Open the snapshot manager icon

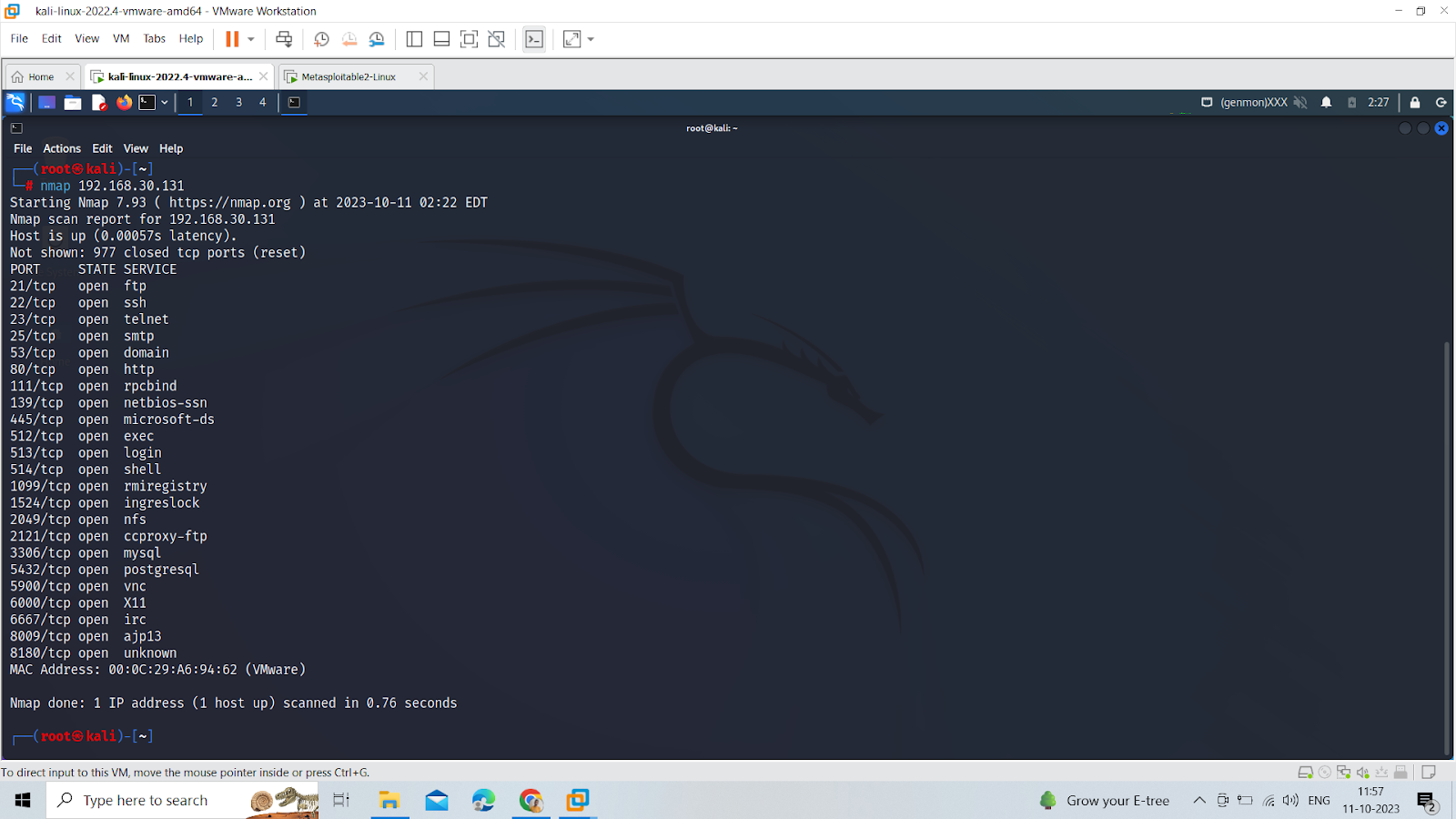click(x=377, y=39)
